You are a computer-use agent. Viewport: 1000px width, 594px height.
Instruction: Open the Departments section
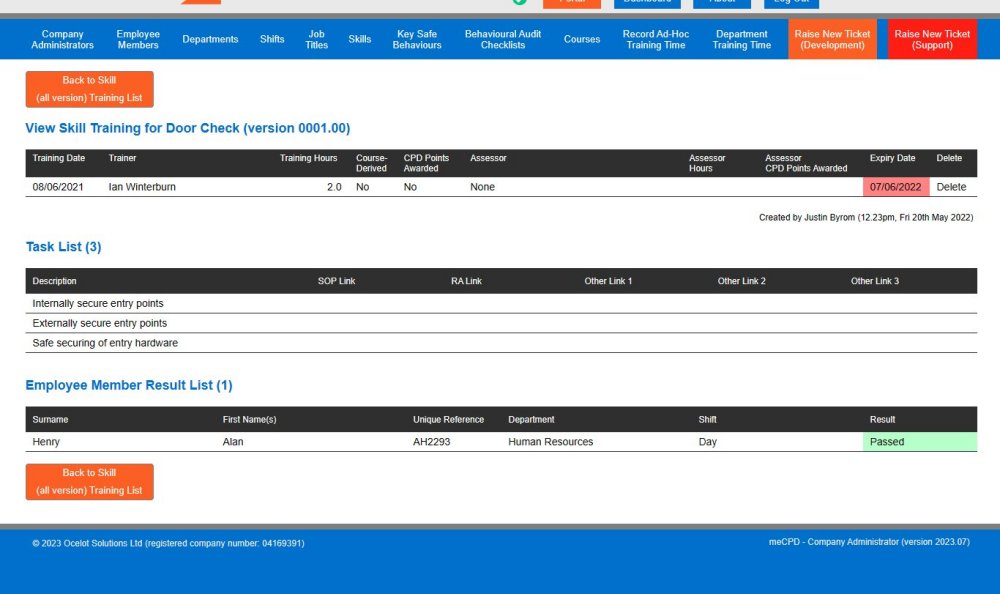point(210,39)
